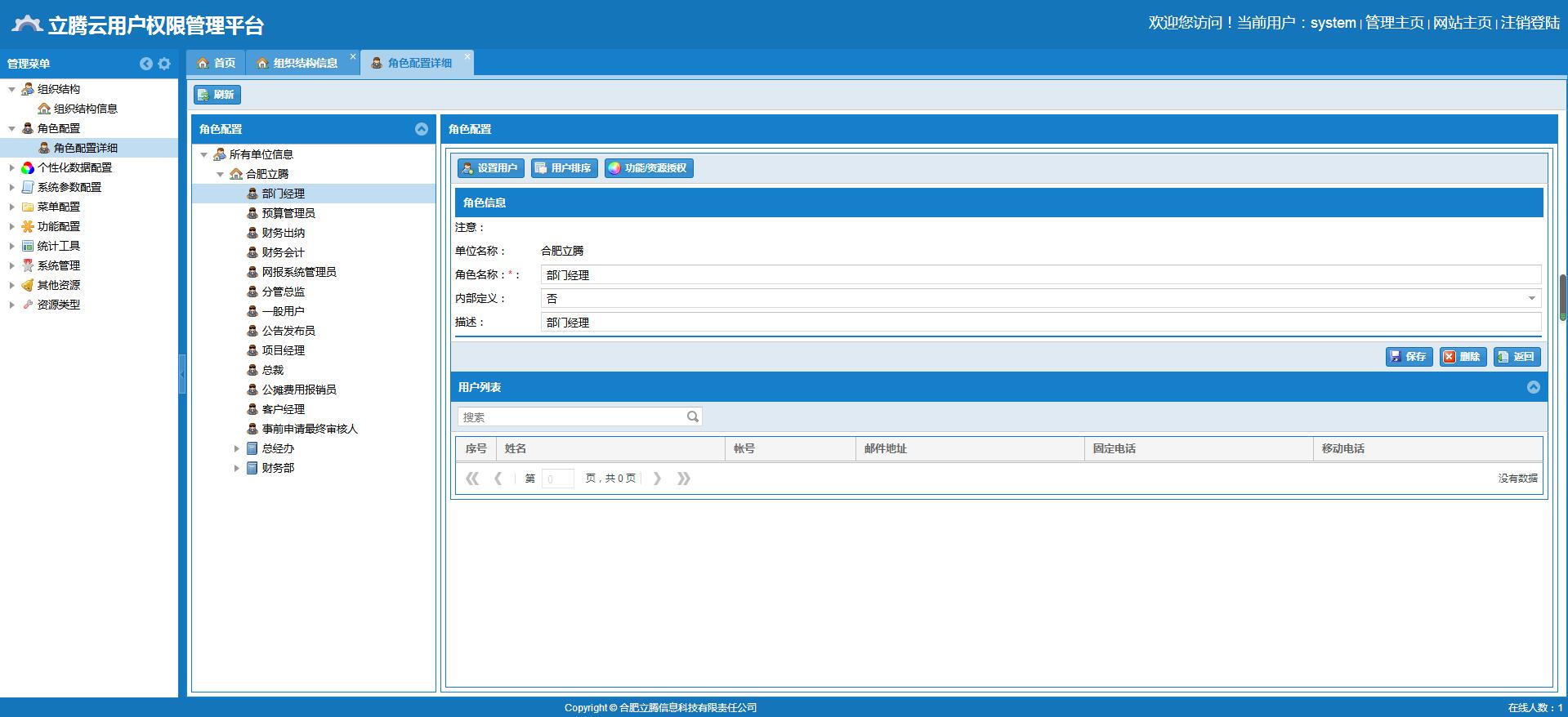Go to the next page of user list

pyautogui.click(x=657, y=479)
